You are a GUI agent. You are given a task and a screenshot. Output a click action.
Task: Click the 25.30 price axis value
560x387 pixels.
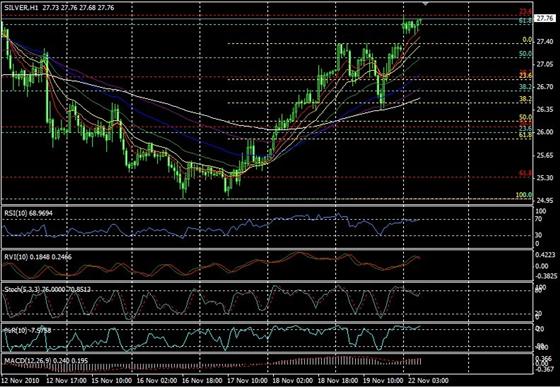544,178
